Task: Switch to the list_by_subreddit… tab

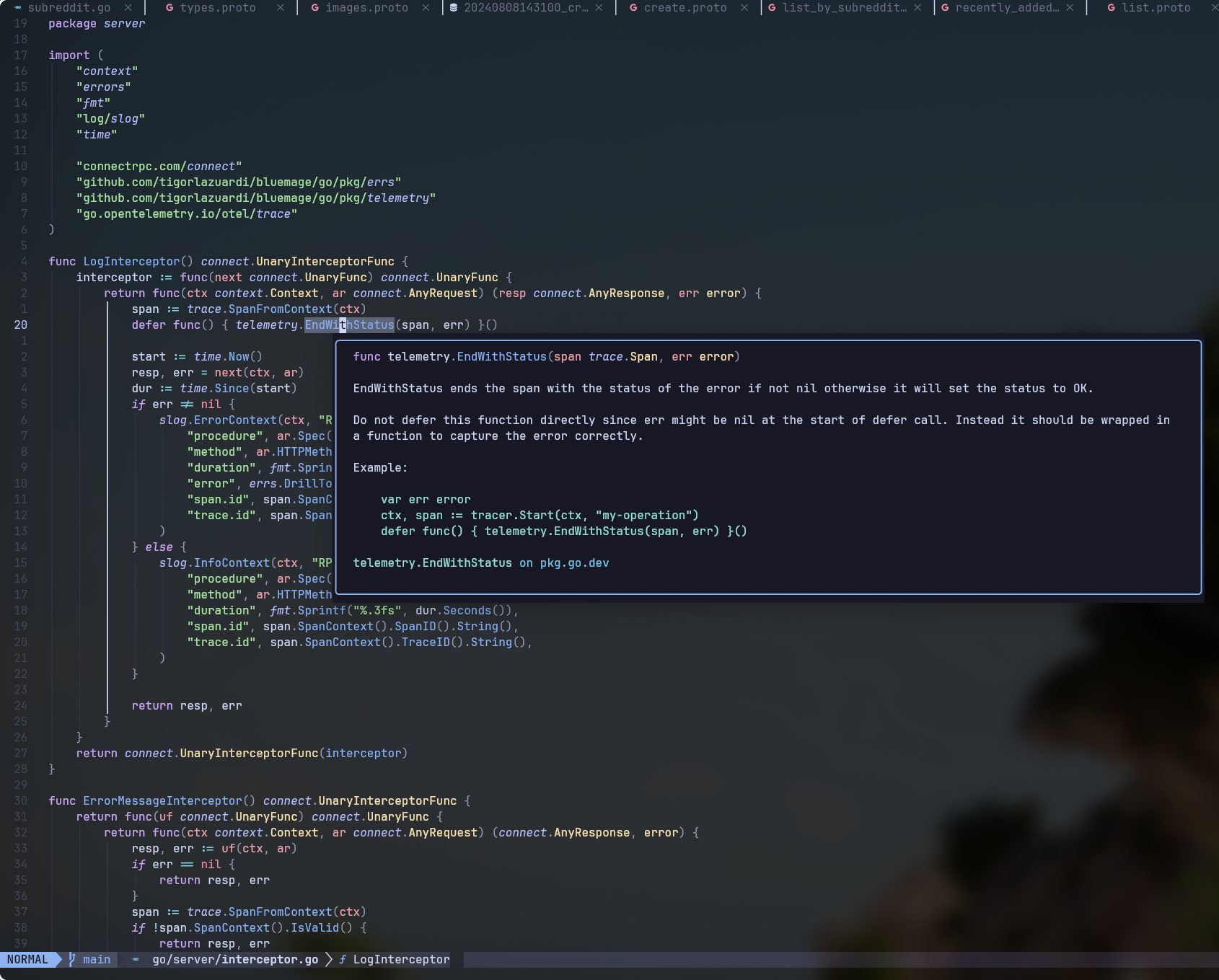Action: [x=845, y=7]
